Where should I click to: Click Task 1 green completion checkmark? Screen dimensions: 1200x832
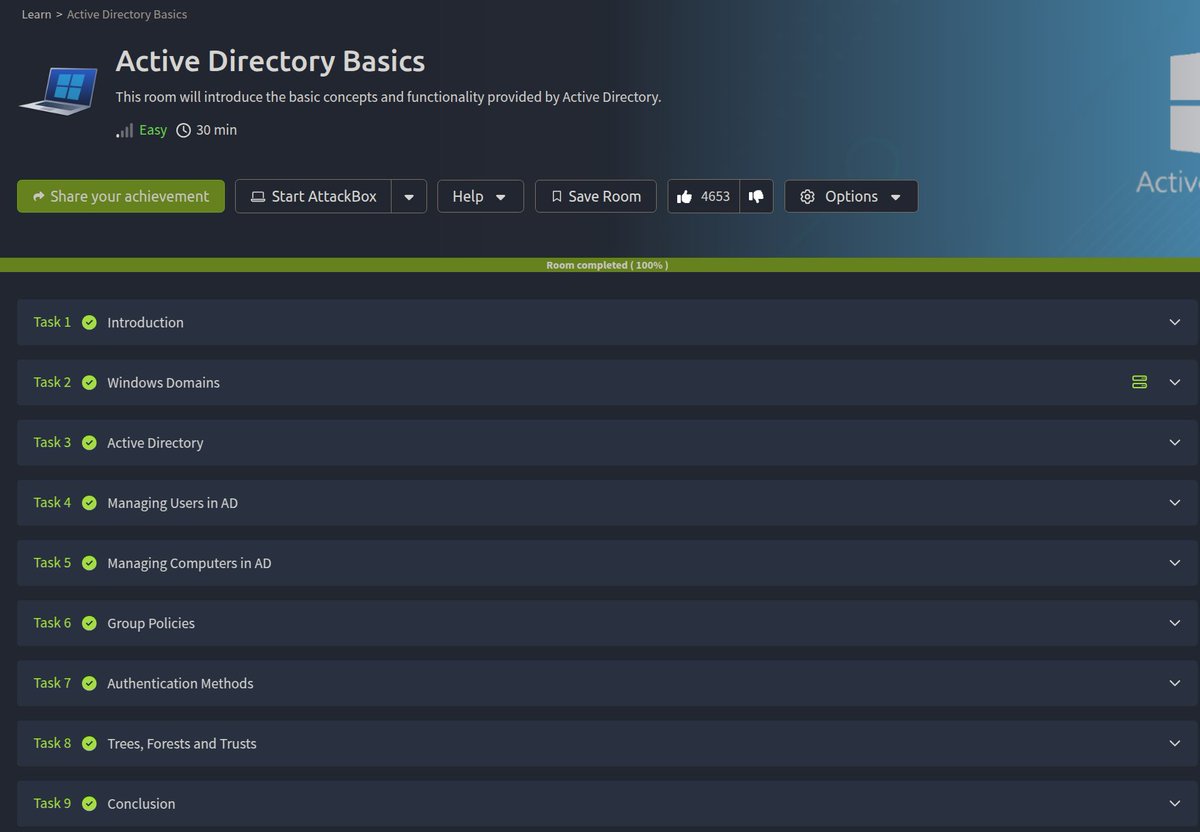pyautogui.click(x=89, y=322)
